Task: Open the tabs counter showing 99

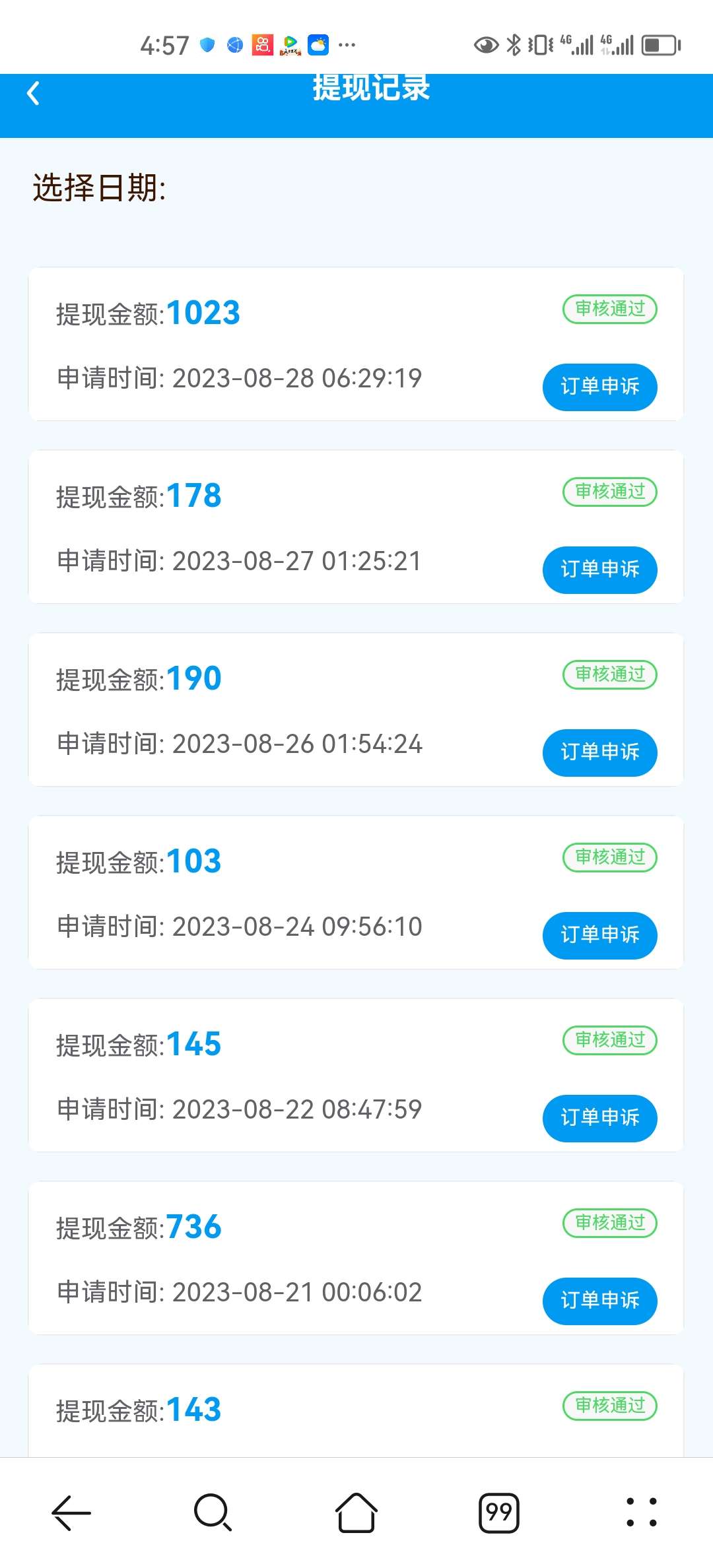Action: pyautogui.click(x=498, y=1512)
